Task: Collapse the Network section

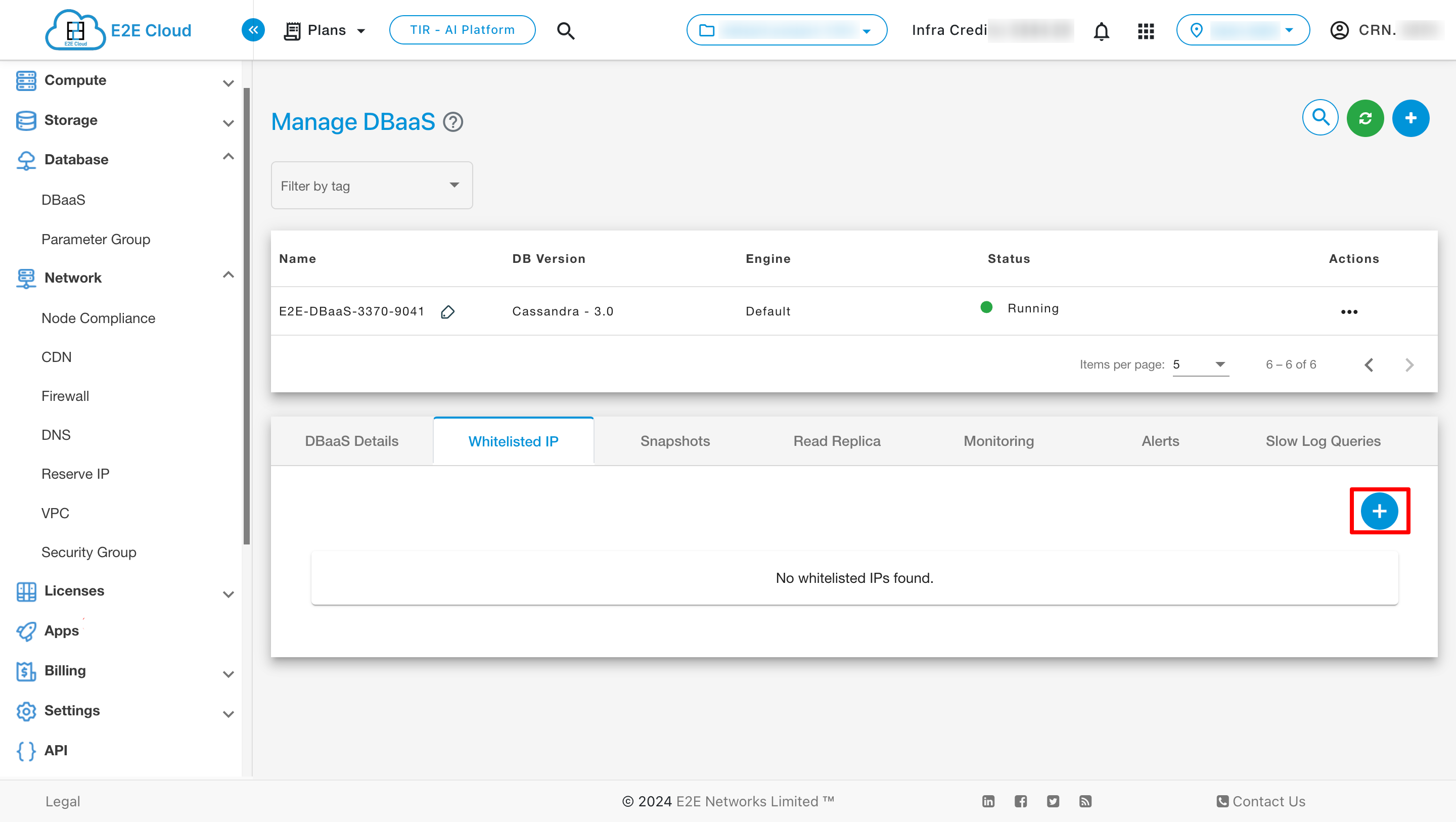Action: 229,275
